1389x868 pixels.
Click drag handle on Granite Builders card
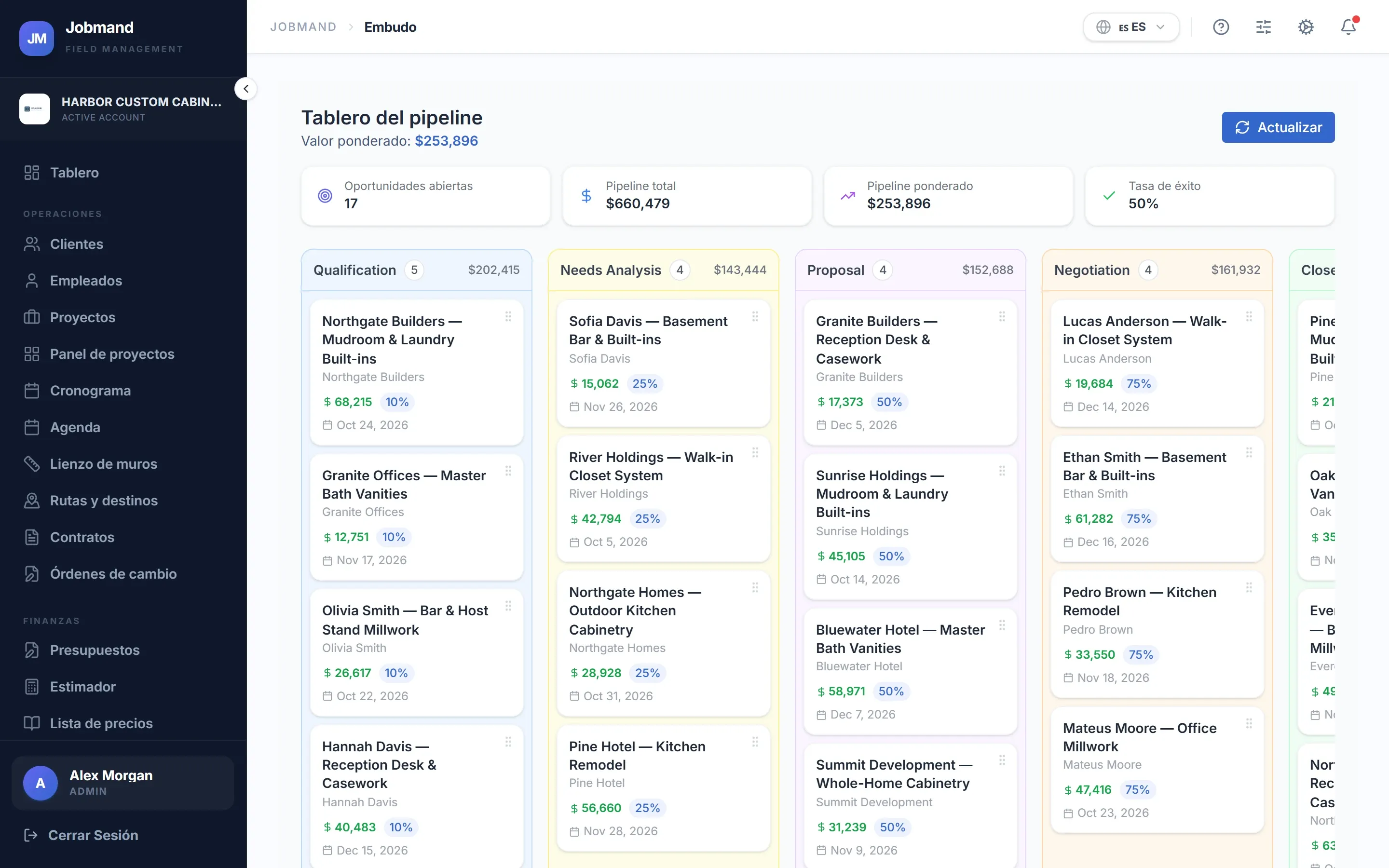coord(1002,316)
